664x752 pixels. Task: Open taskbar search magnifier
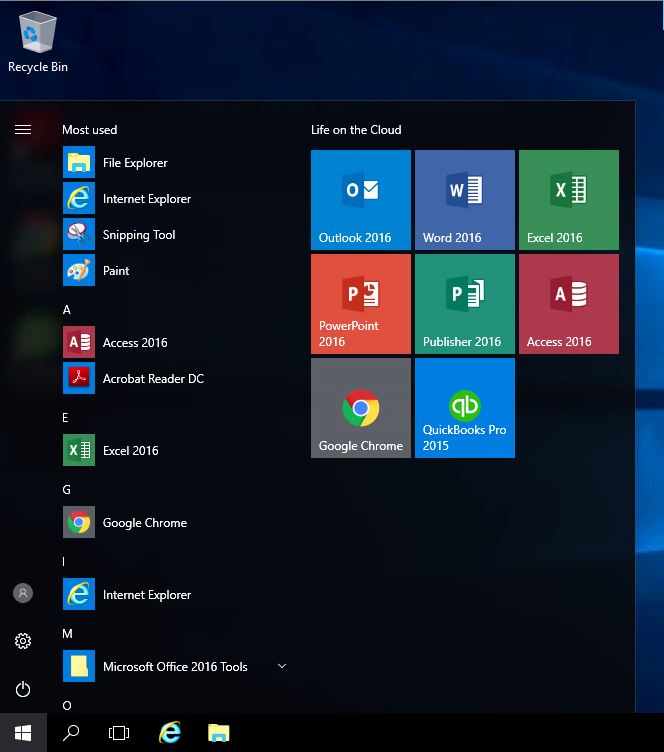click(71, 733)
